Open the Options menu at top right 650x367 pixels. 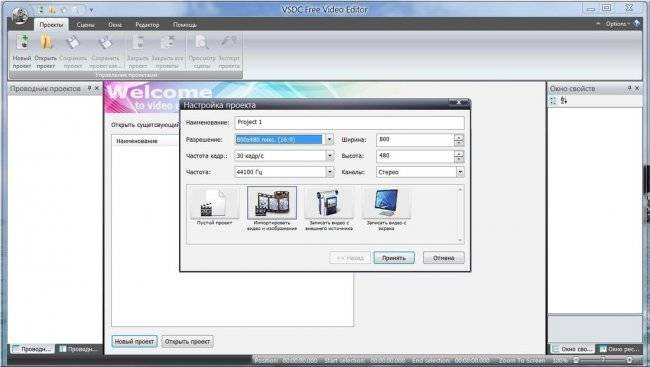(x=617, y=24)
